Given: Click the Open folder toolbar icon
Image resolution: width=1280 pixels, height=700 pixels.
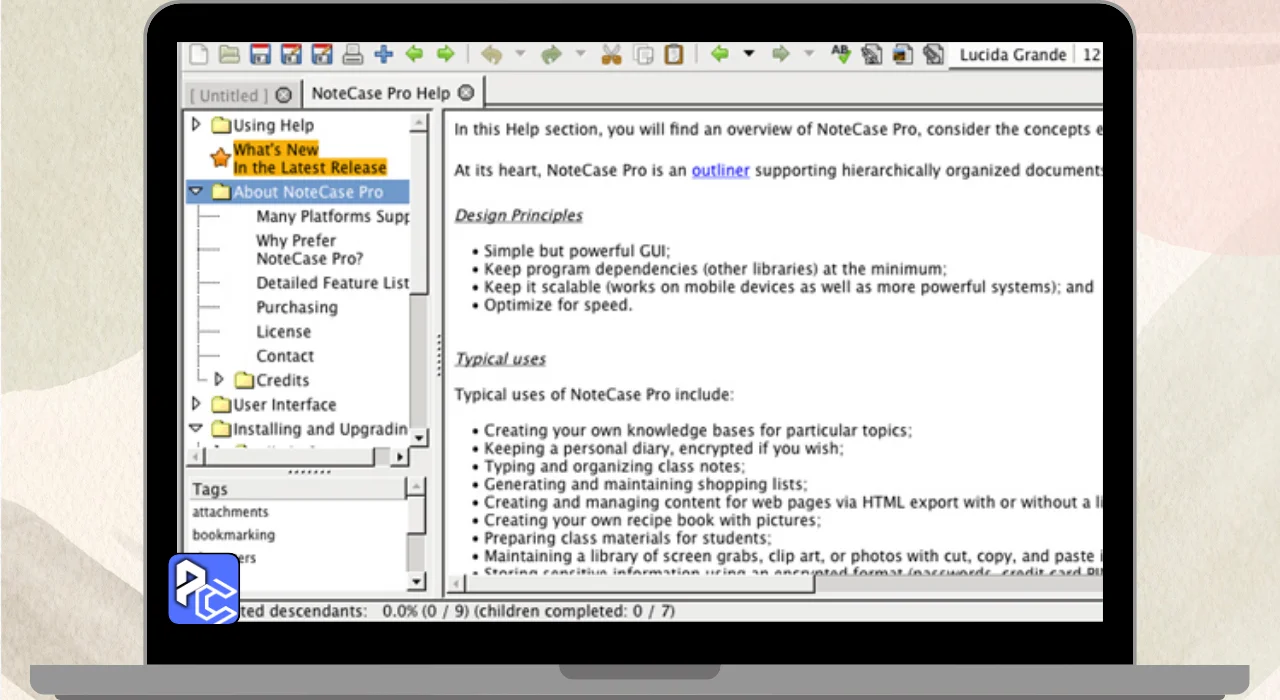Looking at the screenshot, I should [x=229, y=55].
